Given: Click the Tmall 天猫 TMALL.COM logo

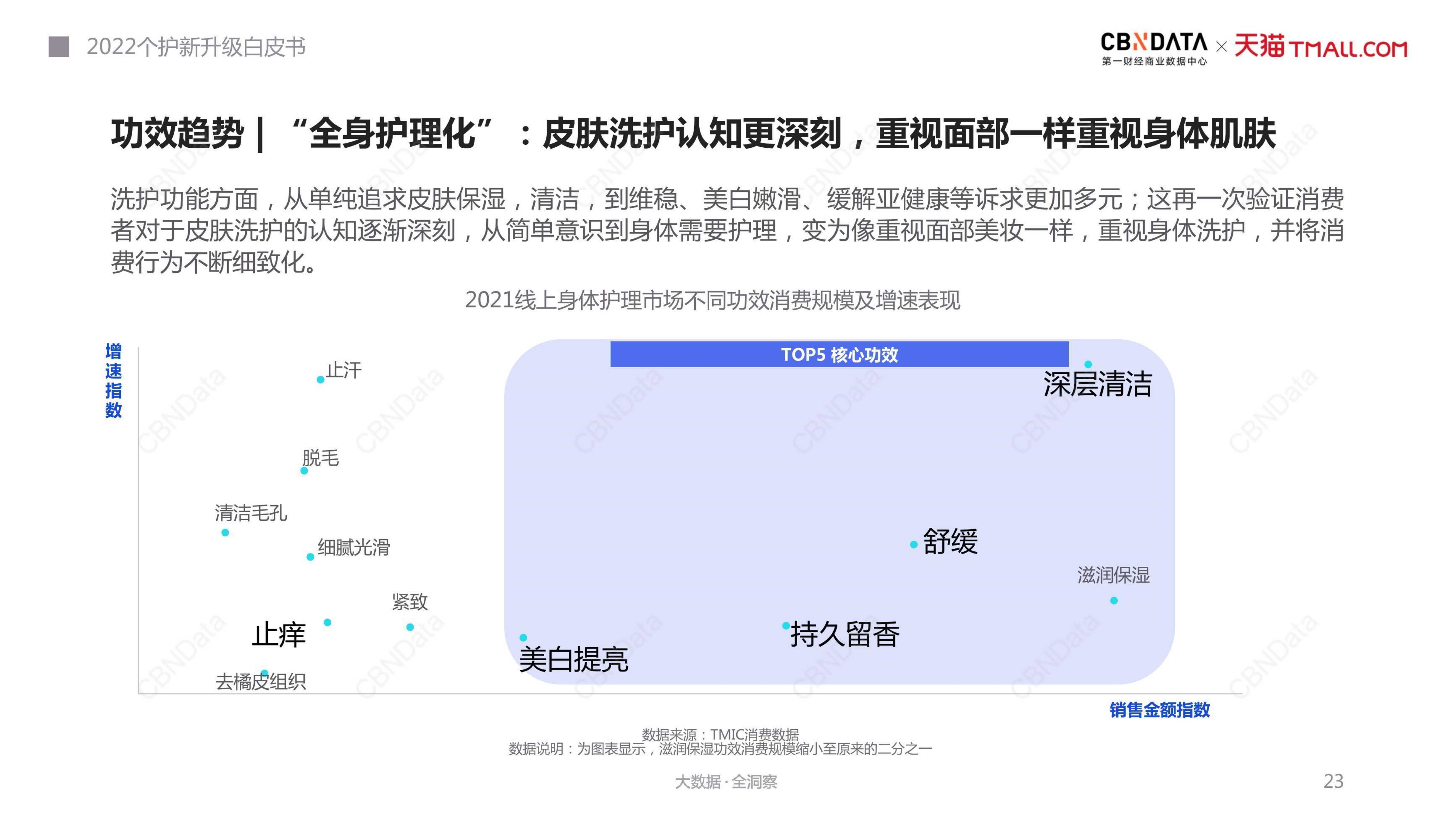Looking at the screenshot, I should 1320,46.
